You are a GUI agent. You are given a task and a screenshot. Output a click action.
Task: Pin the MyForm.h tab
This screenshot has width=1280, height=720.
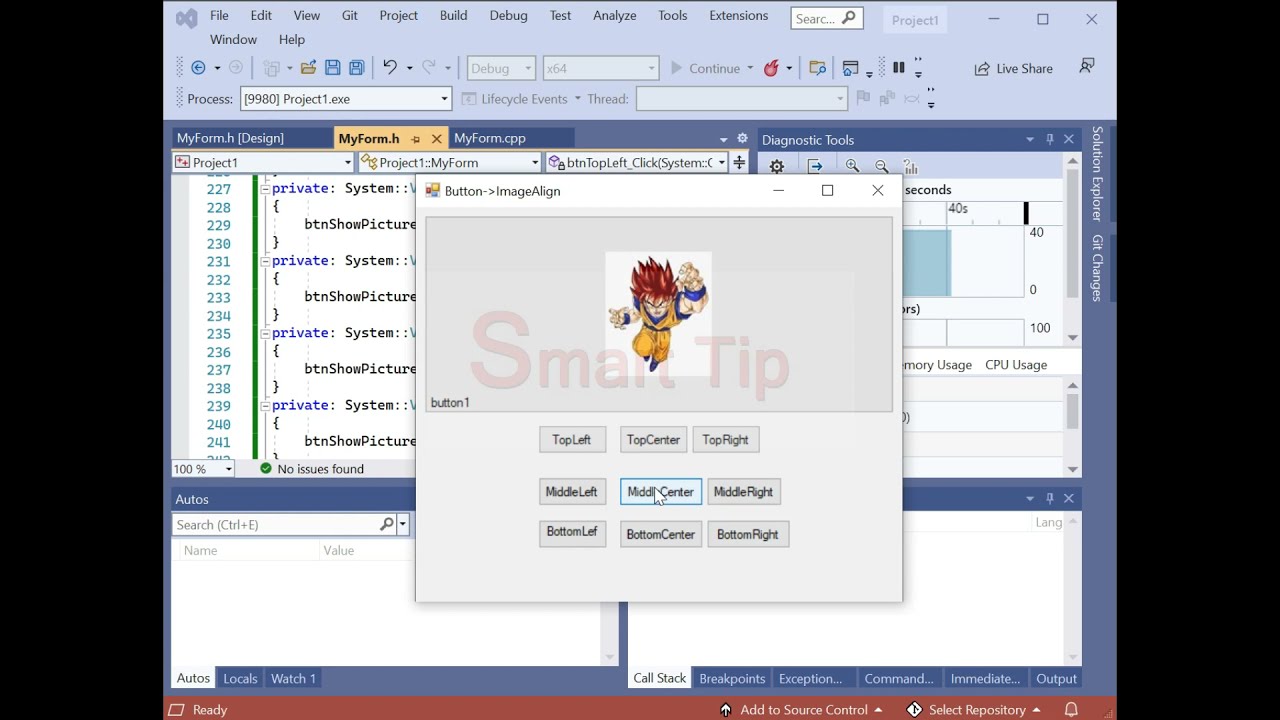click(416, 139)
